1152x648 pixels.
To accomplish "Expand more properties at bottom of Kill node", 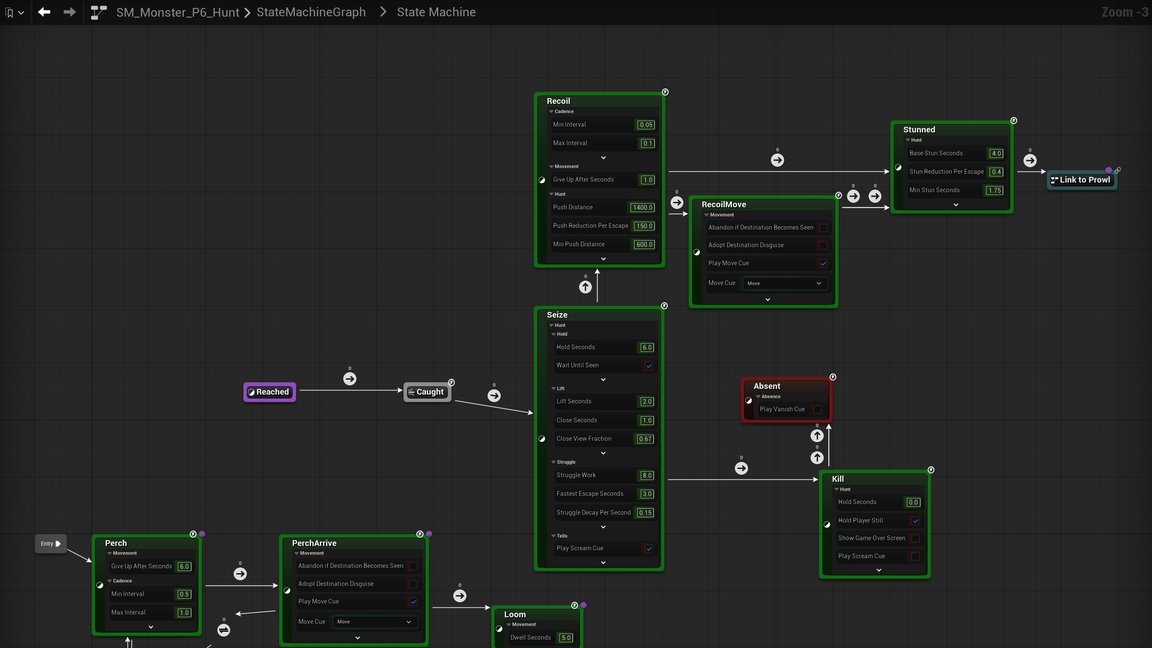I will [879, 570].
